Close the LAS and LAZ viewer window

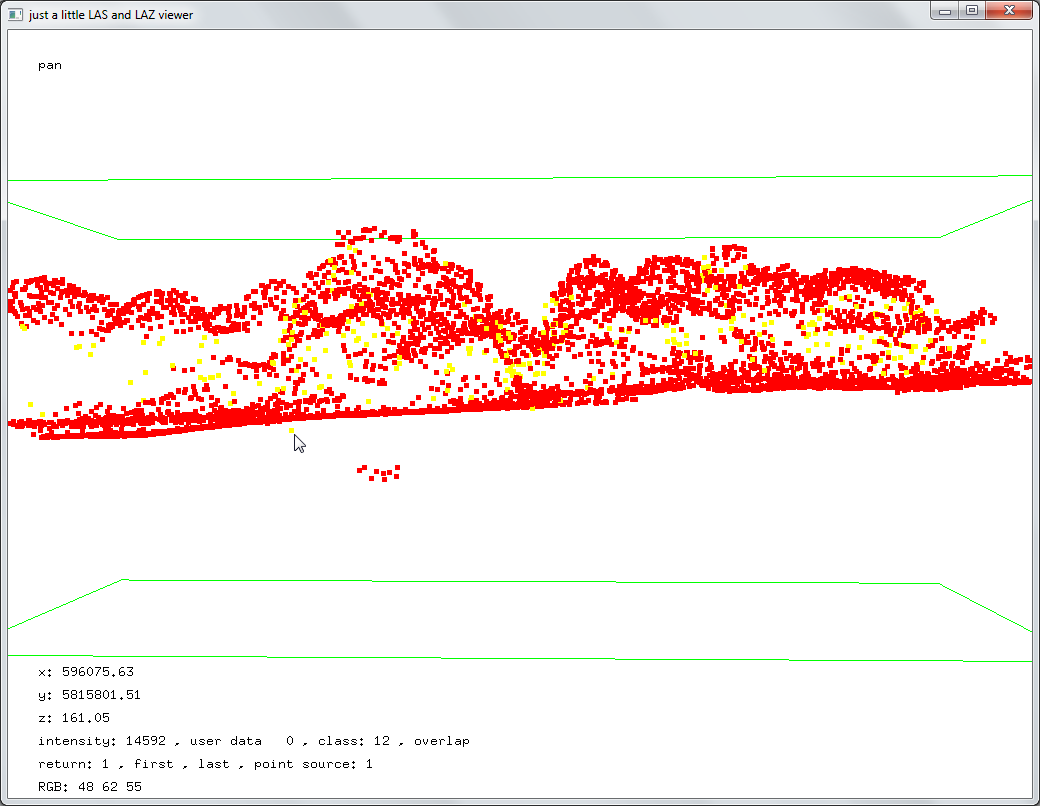(1009, 11)
